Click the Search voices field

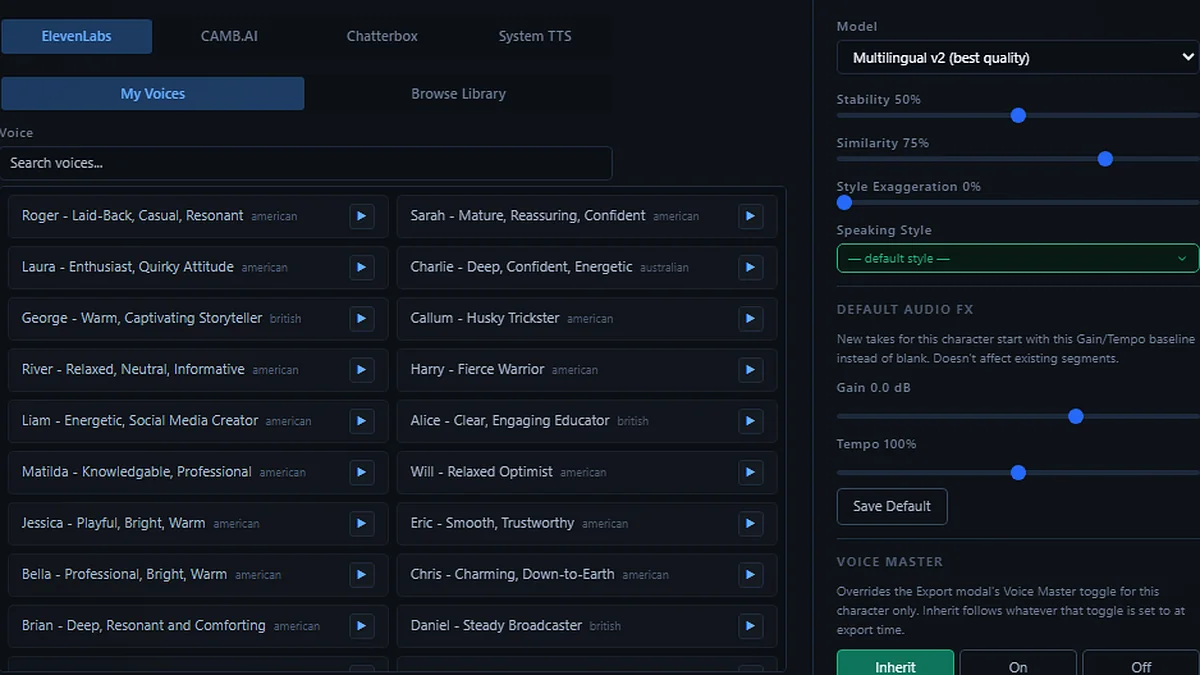click(x=306, y=163)
